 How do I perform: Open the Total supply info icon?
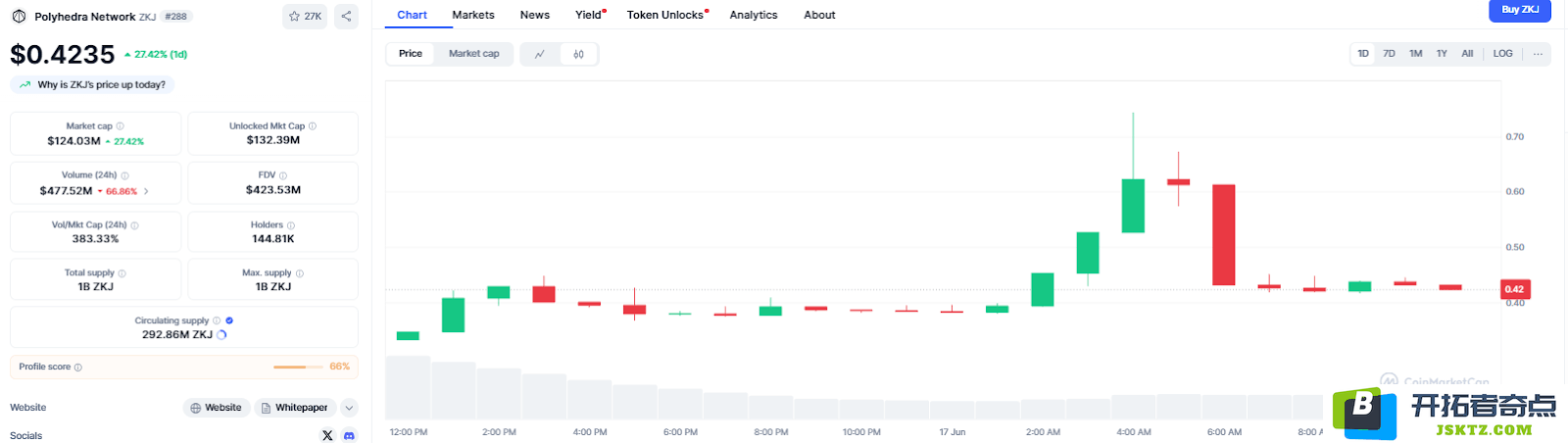(122, 273)
